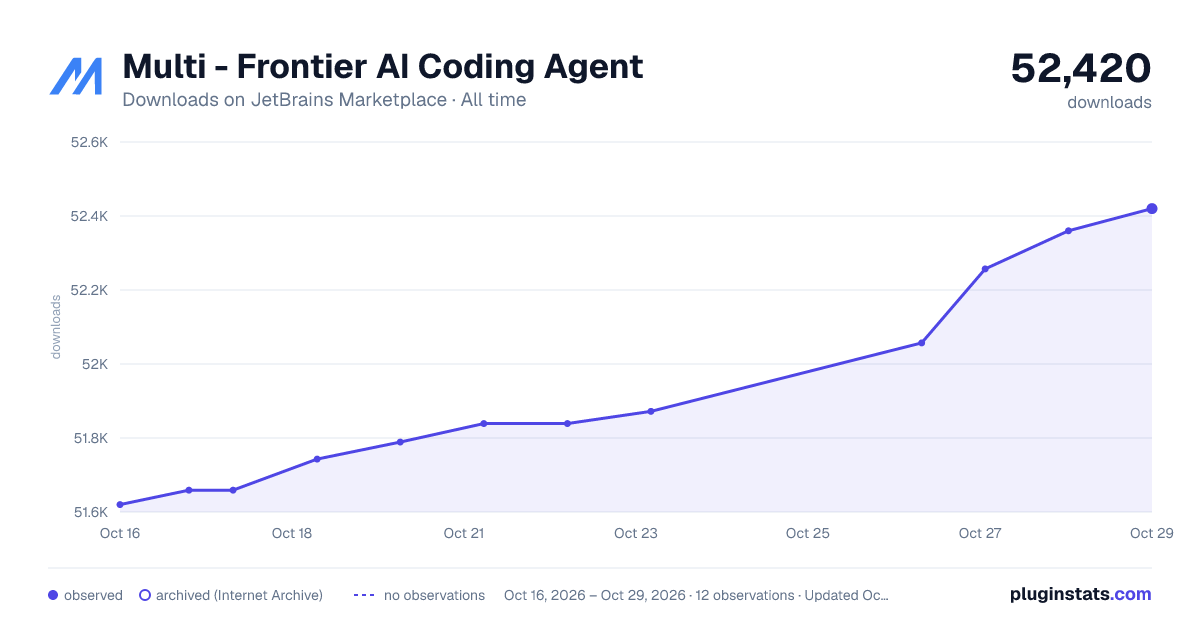
Task: Click the filled observed legend dot
Action: click(53, 595)
